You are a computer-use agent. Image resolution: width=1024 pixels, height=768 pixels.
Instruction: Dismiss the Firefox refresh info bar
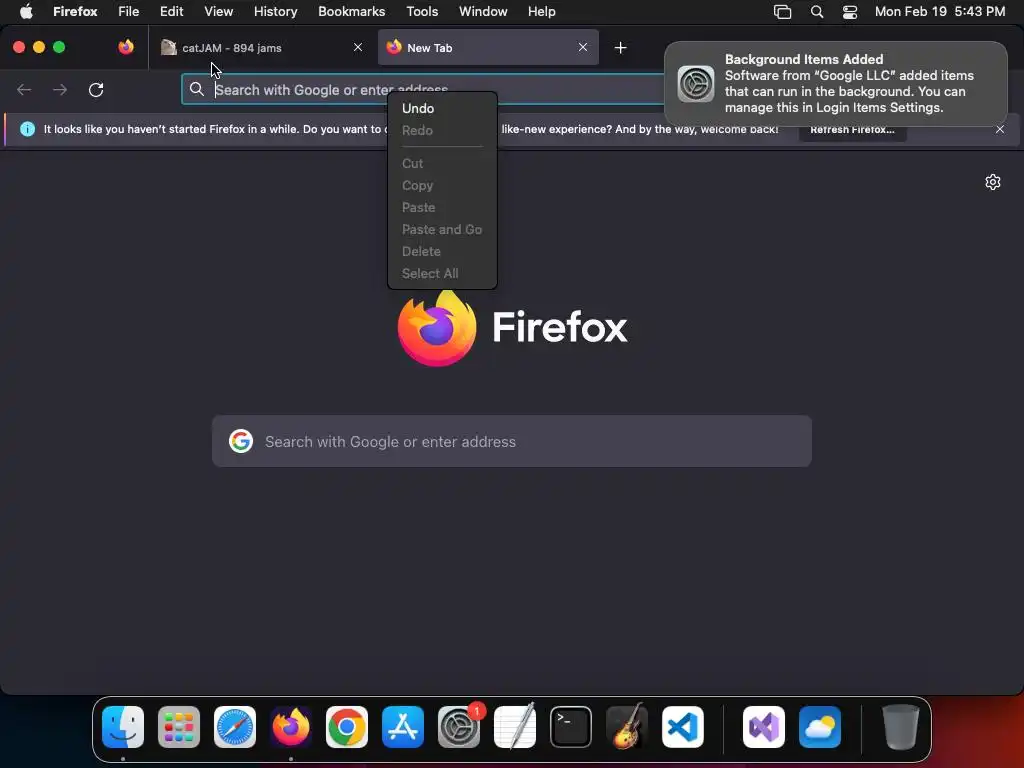click(x=1000, y=129)
